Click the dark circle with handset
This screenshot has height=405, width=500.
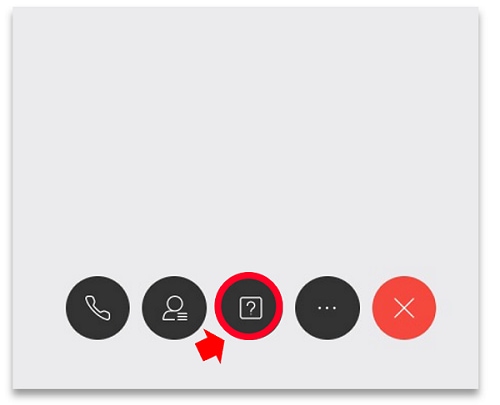[x=98, y=307]
